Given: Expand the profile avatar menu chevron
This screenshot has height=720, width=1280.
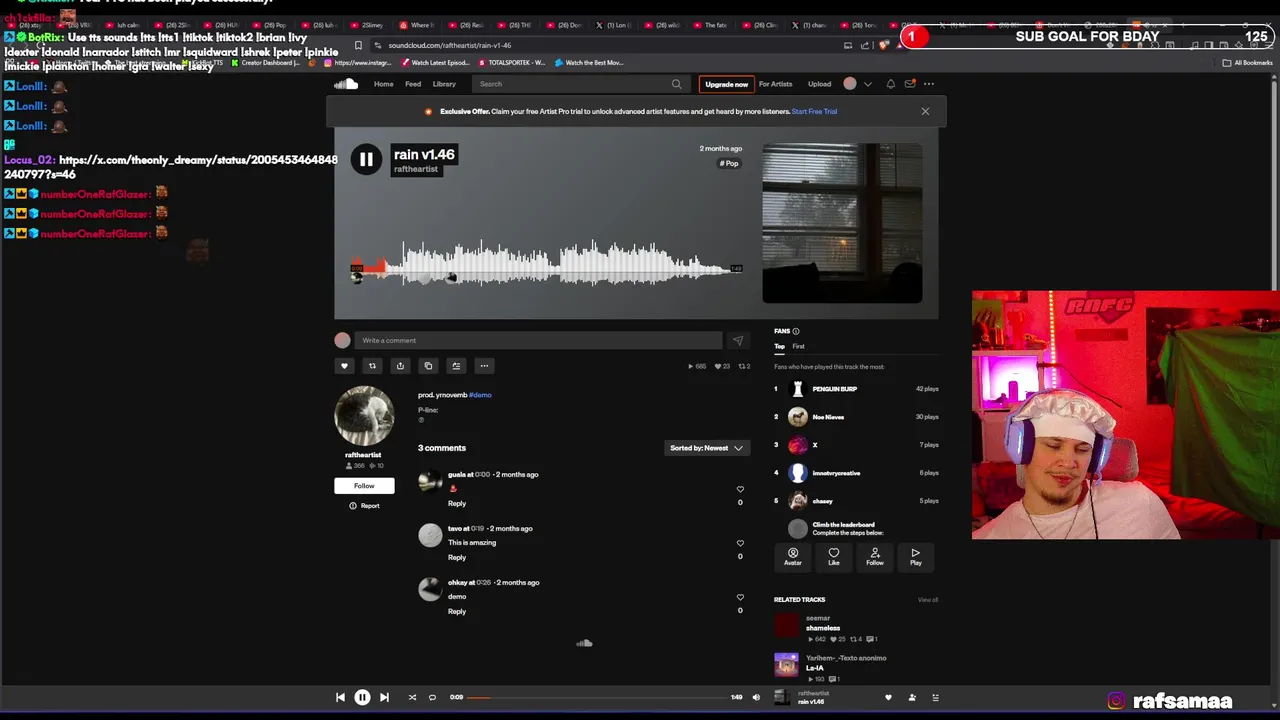Looking at the screenshot, I should click(868, 84).
